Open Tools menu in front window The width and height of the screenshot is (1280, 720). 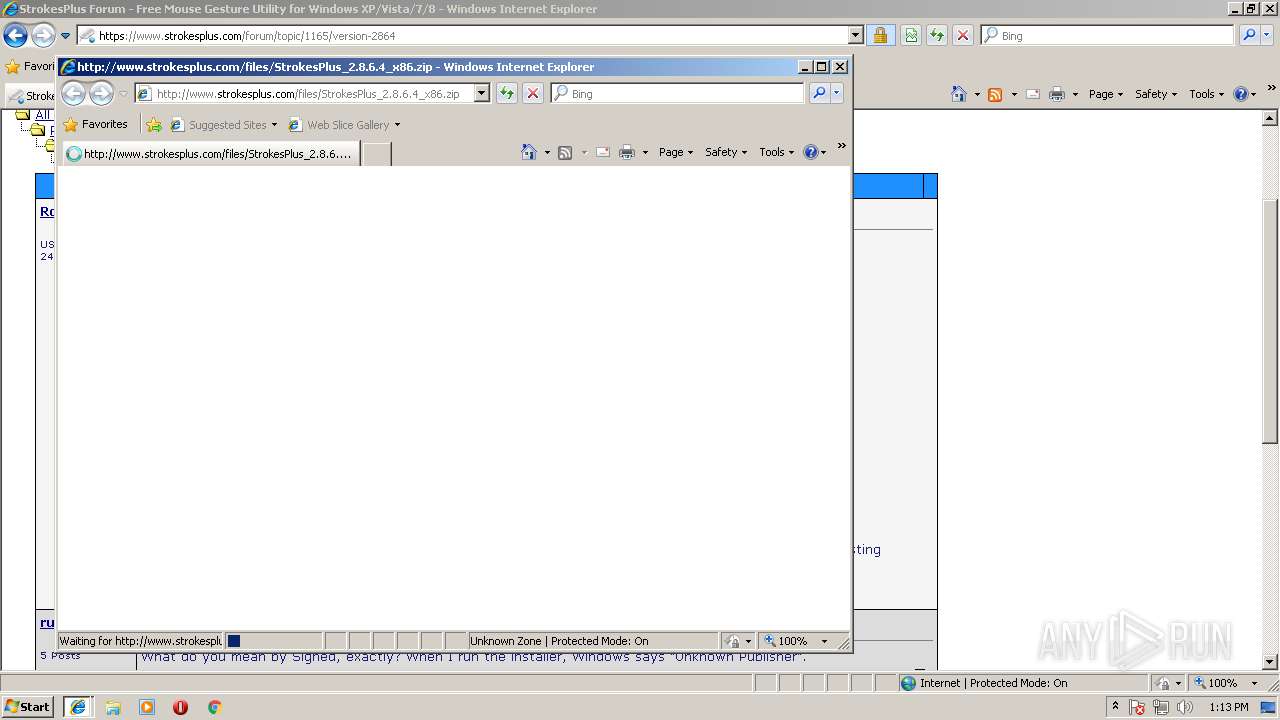point(777,152)
